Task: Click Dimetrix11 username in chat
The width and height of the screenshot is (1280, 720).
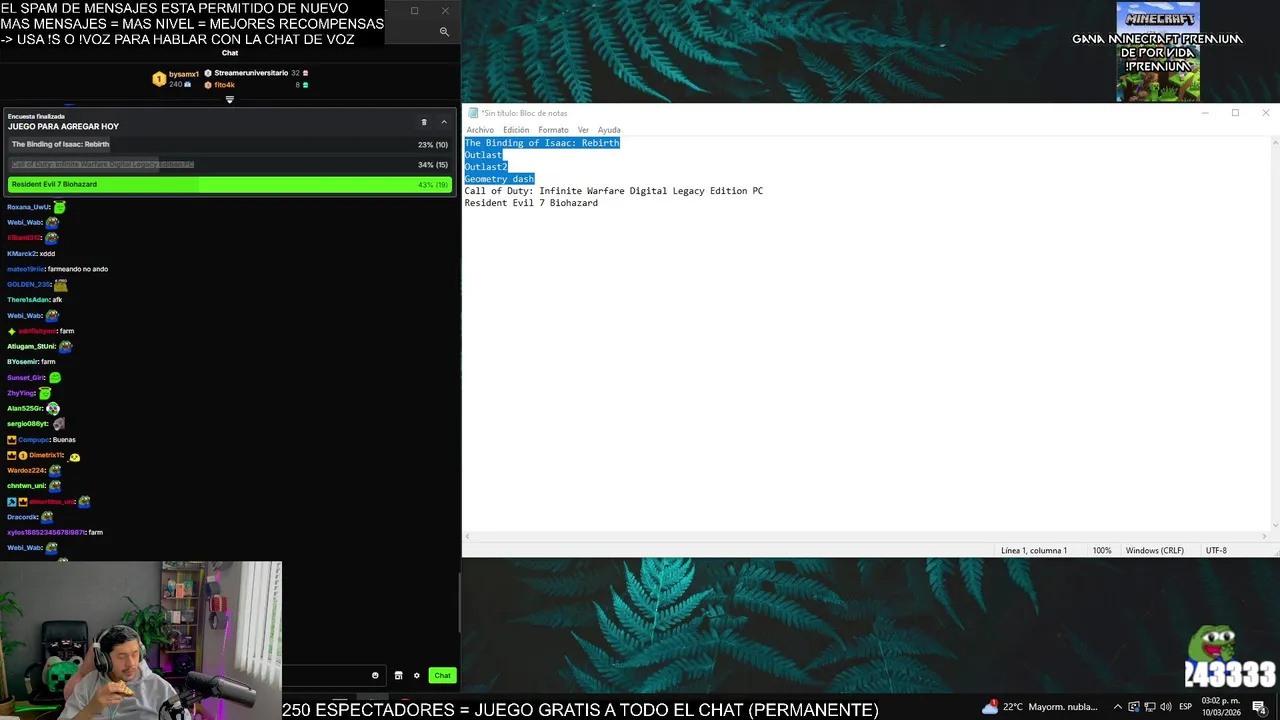Action: click(x=46, y=456)
